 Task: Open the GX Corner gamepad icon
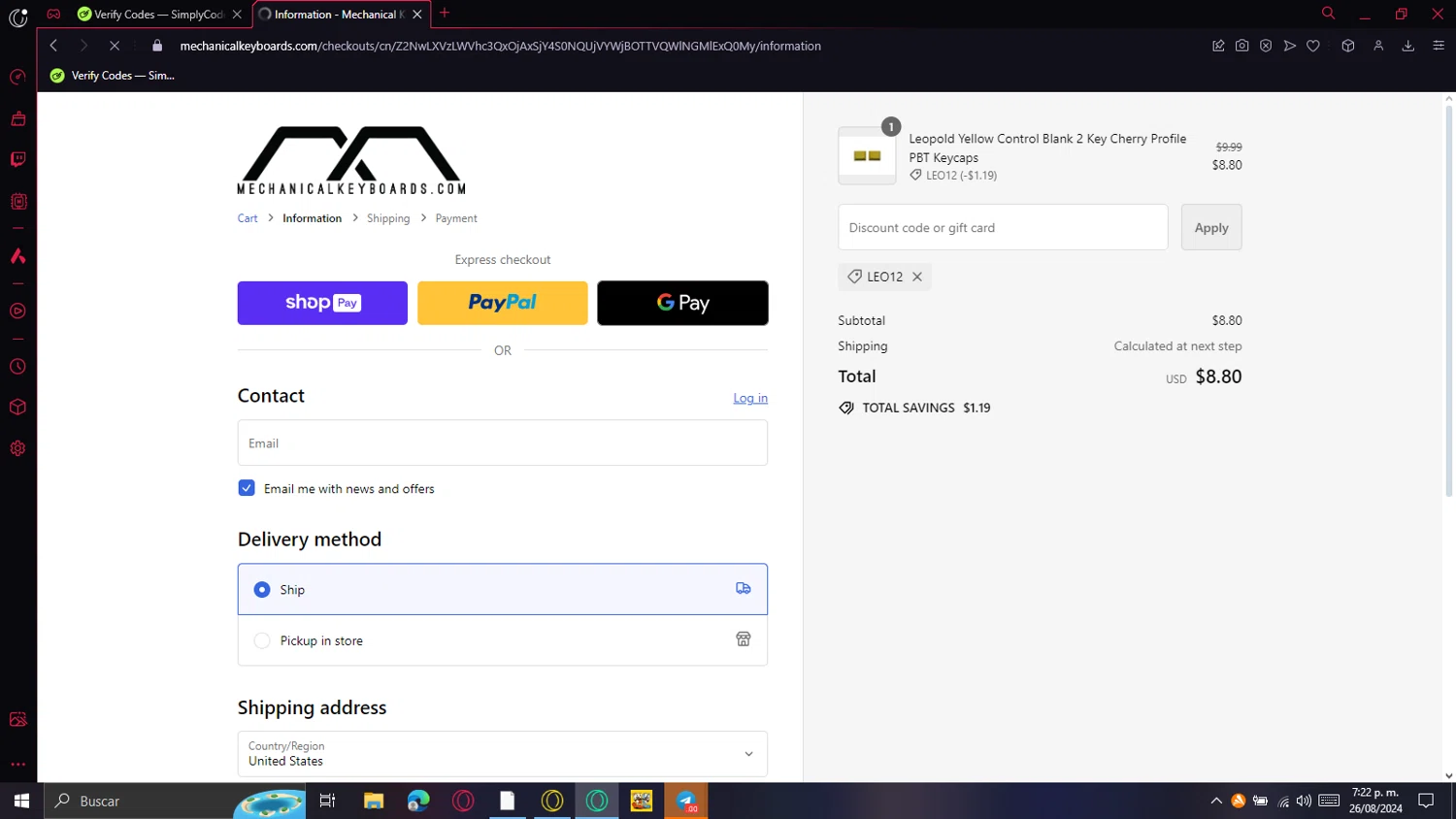point(53,14)
